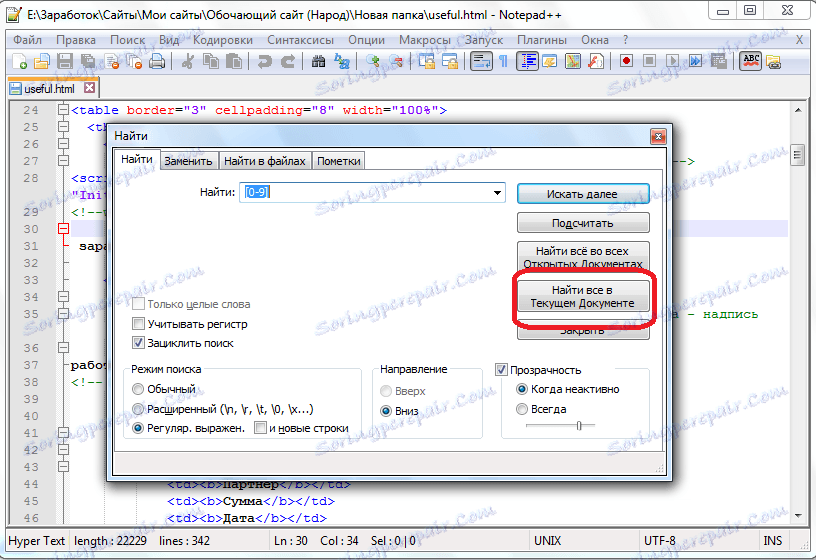Click Найти все в Текущем Документе
Viewport: 816px width, 560px height.
[583, 296]
